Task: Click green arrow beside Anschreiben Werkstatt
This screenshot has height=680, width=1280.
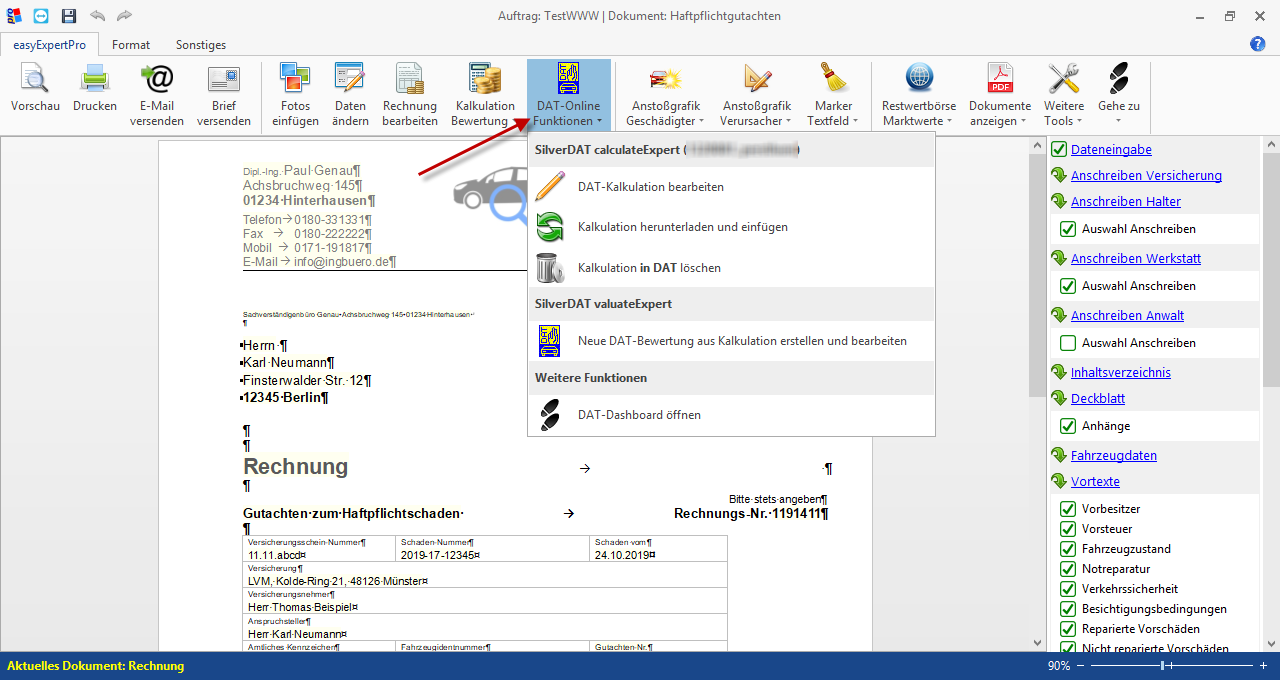Action: tap(1058, 258)
